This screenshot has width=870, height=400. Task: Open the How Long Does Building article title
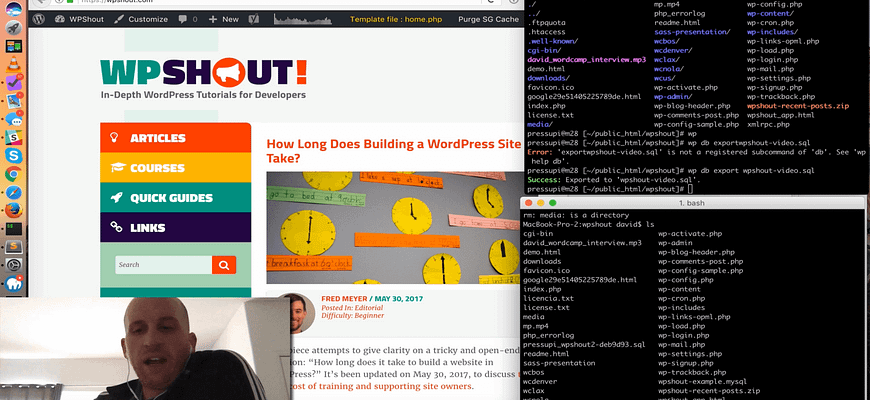[x=394, y=151]
